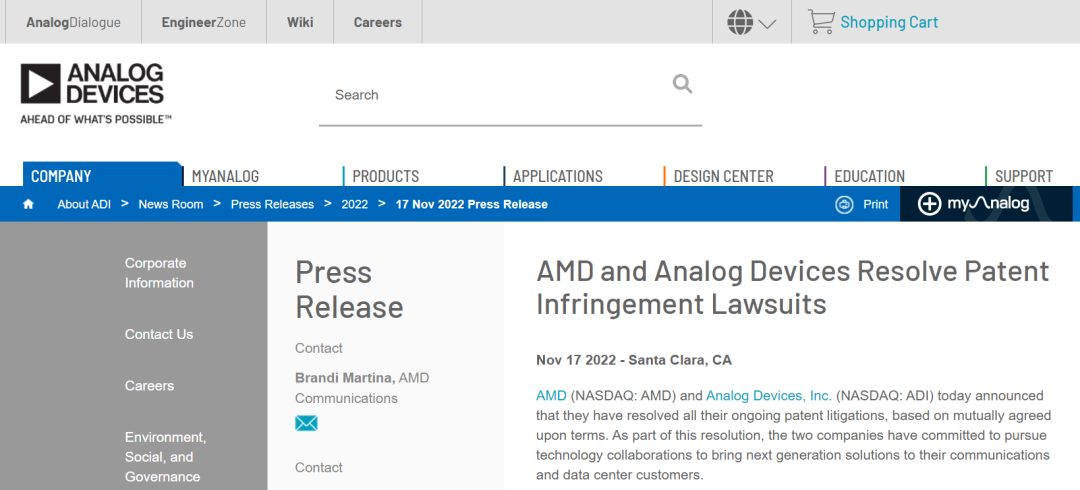Select the PRODUCTS tab

pos(386,176)
